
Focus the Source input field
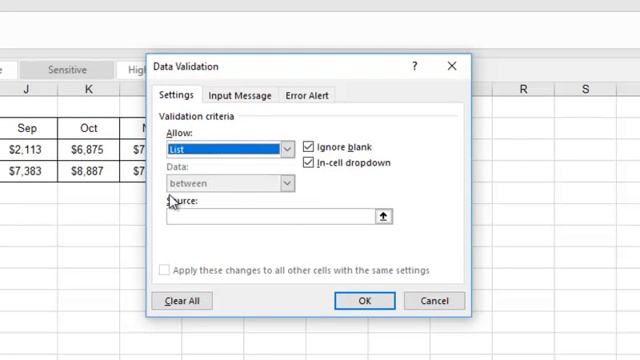271,216
